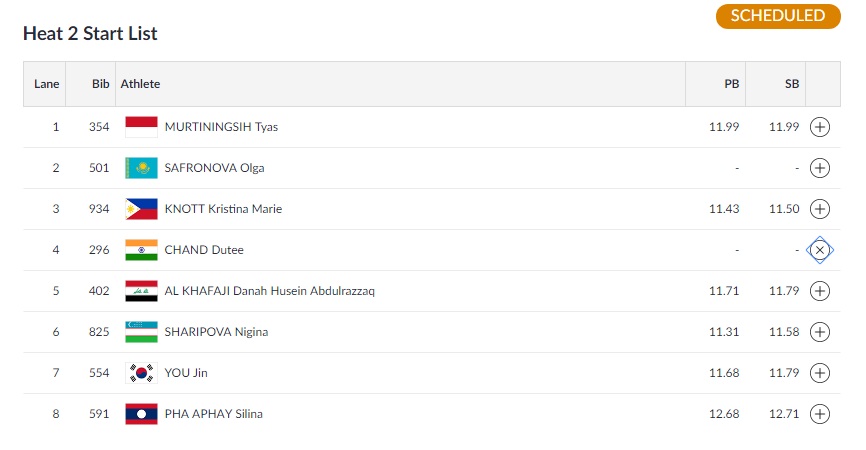
Task: Expand details for SAFRONOVA Olga row
Action: tap(820, 168)
